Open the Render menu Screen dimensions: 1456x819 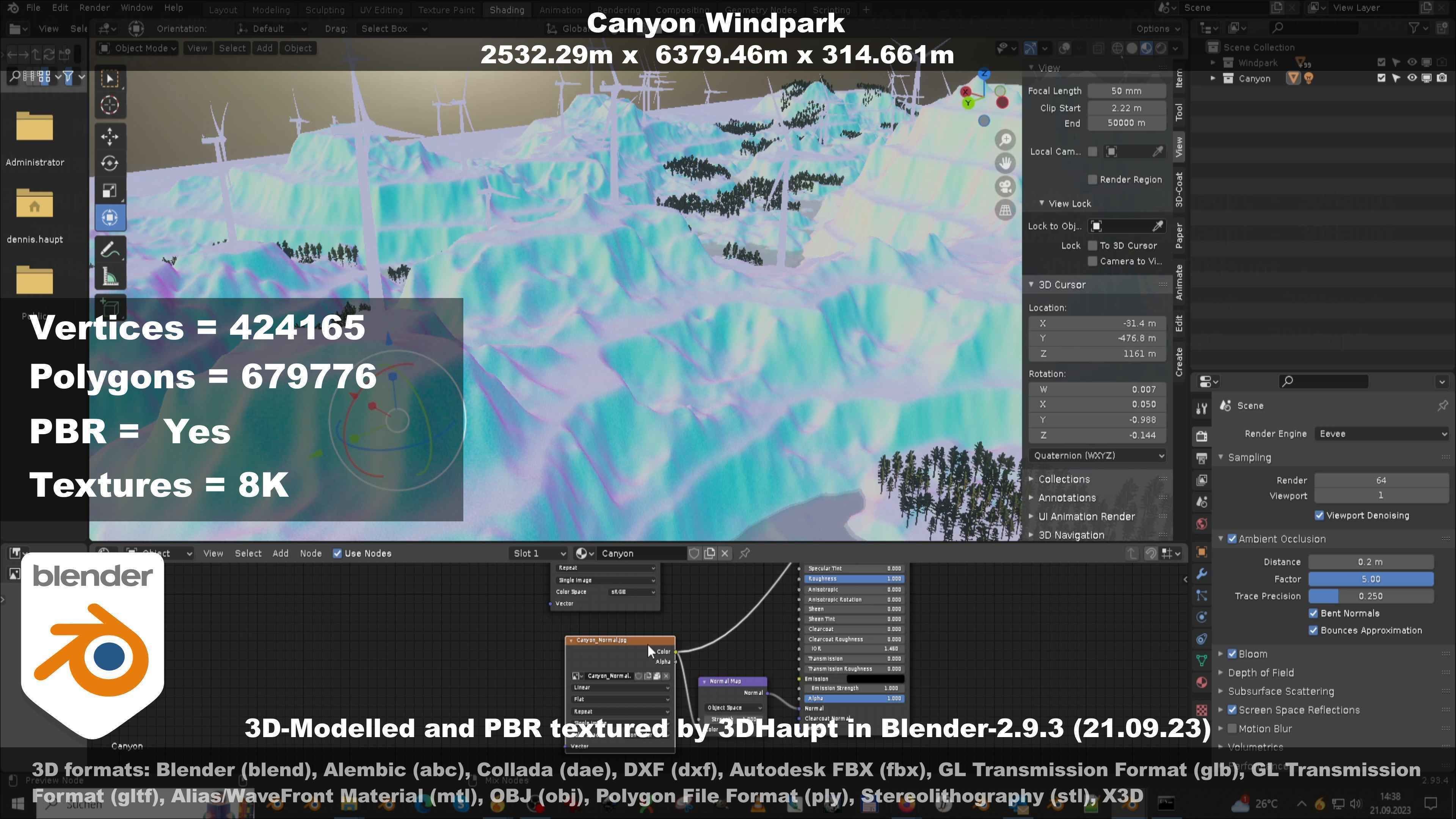point(94,8)
